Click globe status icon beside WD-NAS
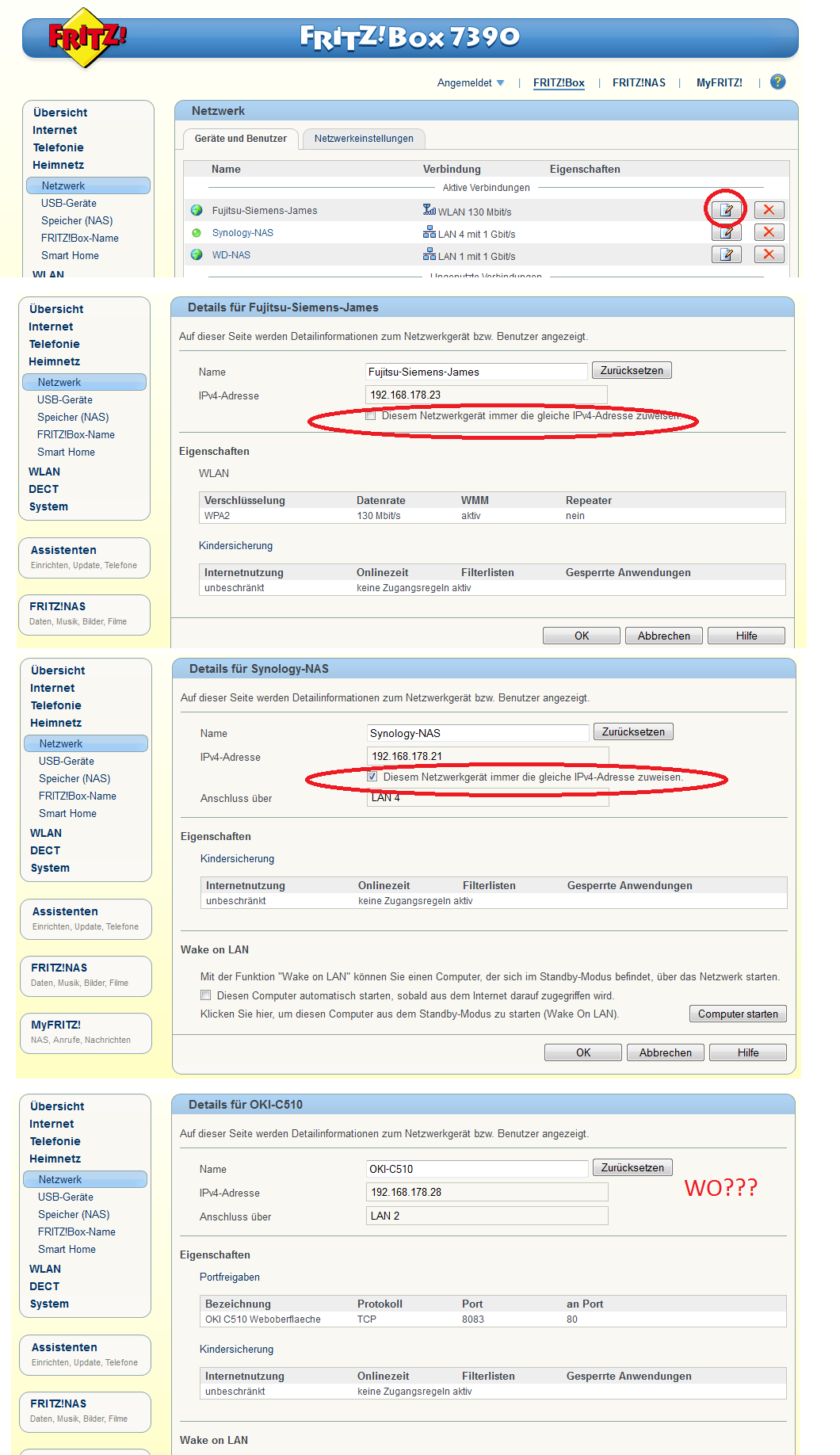The width and height of the screenshot is (840, 1455). 197,255
